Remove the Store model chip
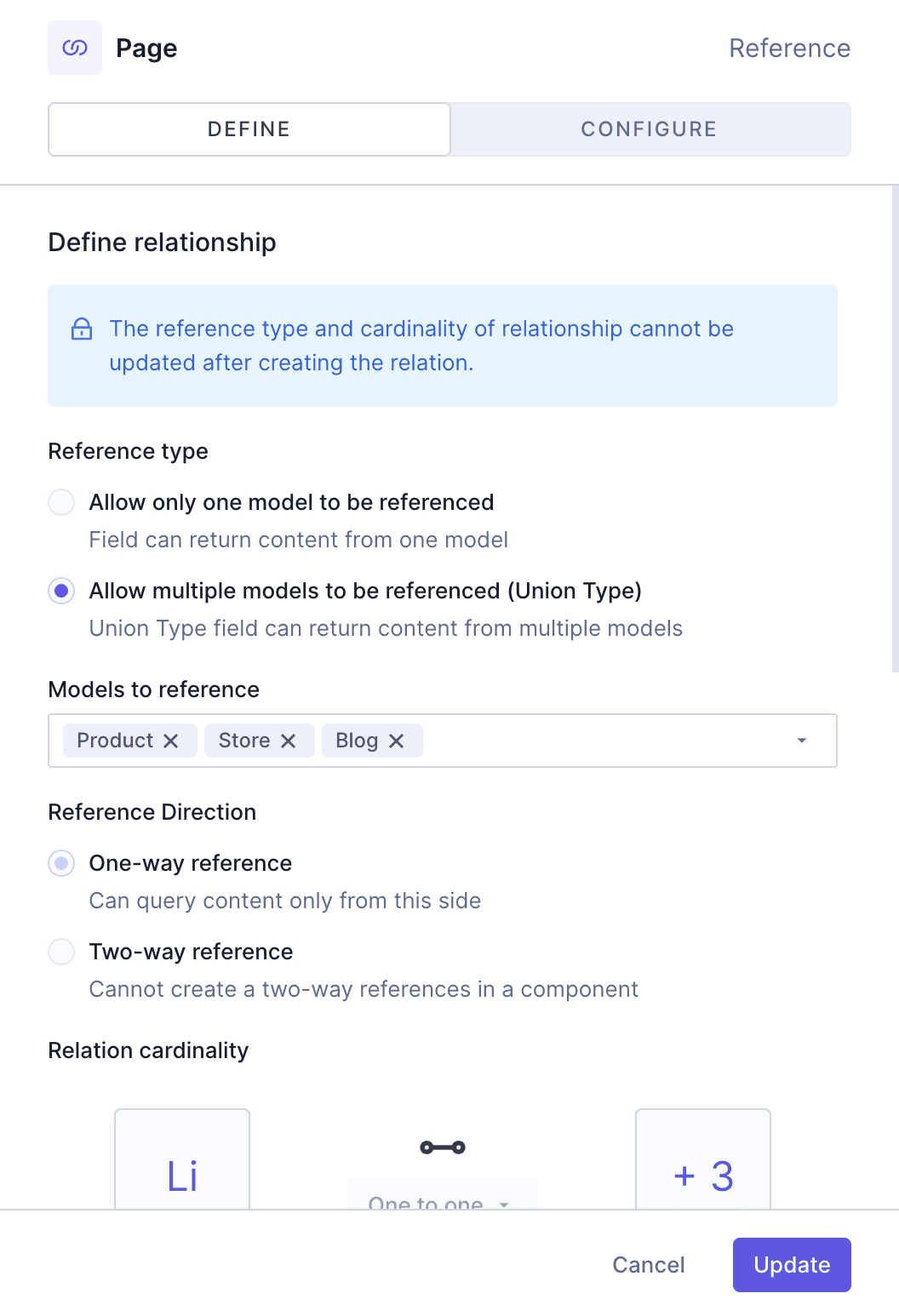899x1316 pixels. [x=289, y=741]
